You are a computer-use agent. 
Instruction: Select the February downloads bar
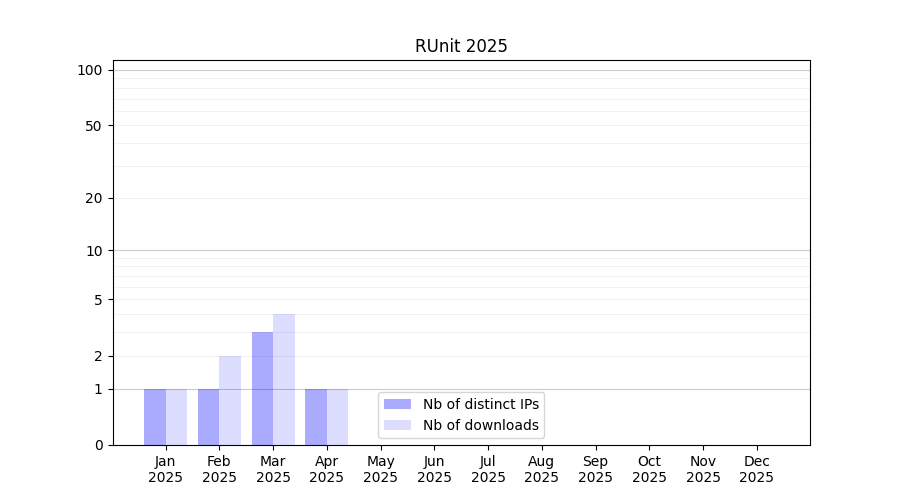click(x=230, y=401)
